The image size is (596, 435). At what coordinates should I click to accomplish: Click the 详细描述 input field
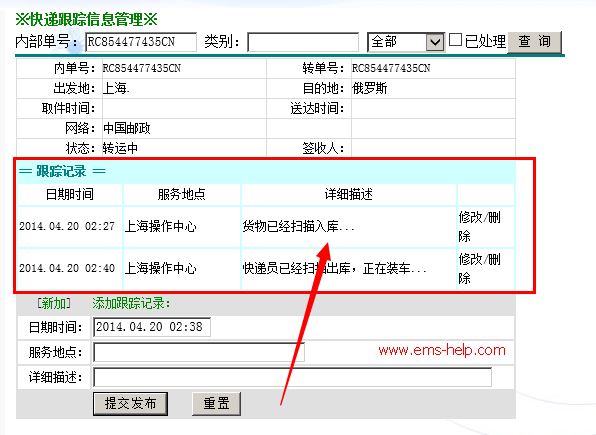click(292, 377)
